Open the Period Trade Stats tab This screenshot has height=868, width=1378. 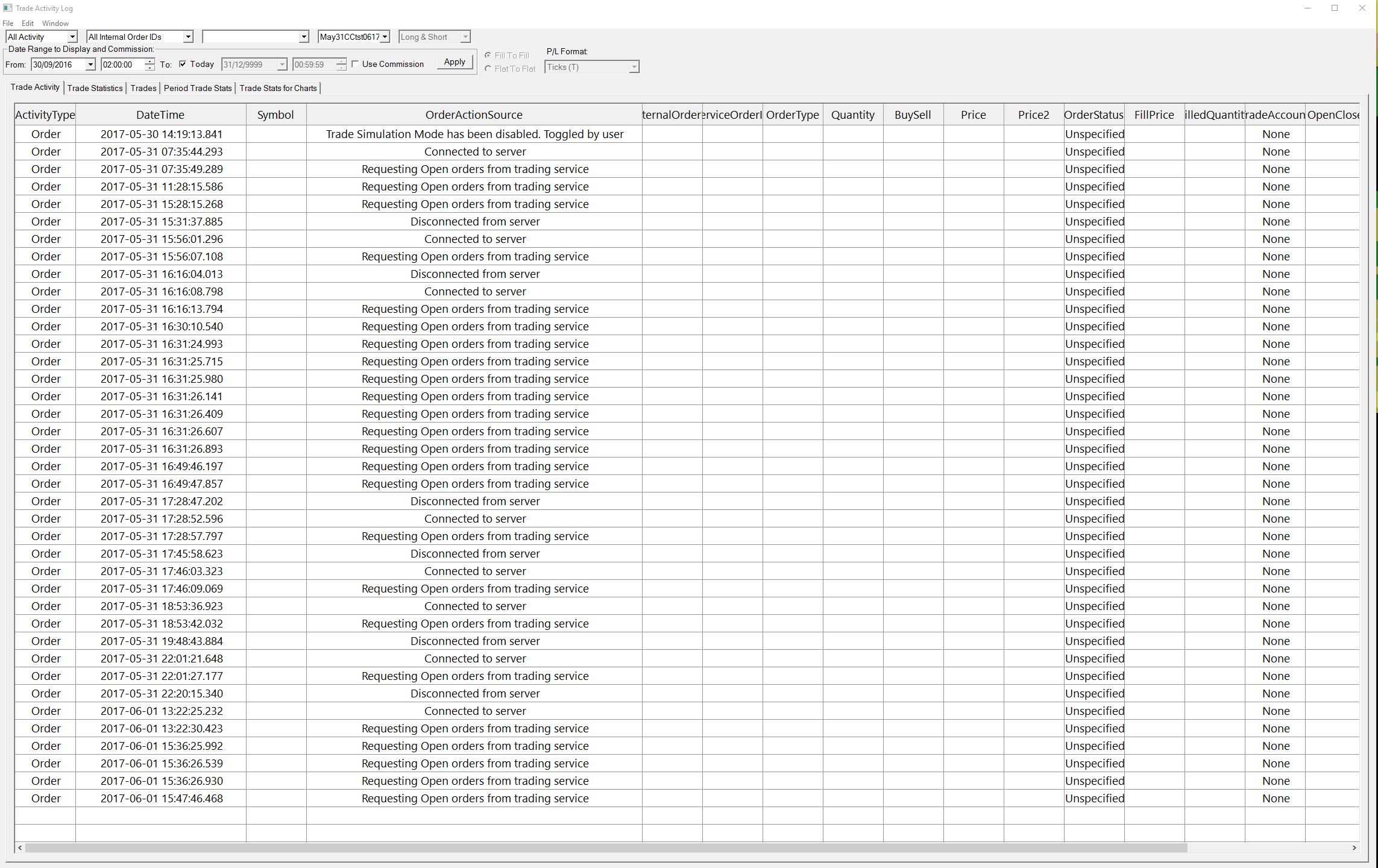click(x=198, y=88)
